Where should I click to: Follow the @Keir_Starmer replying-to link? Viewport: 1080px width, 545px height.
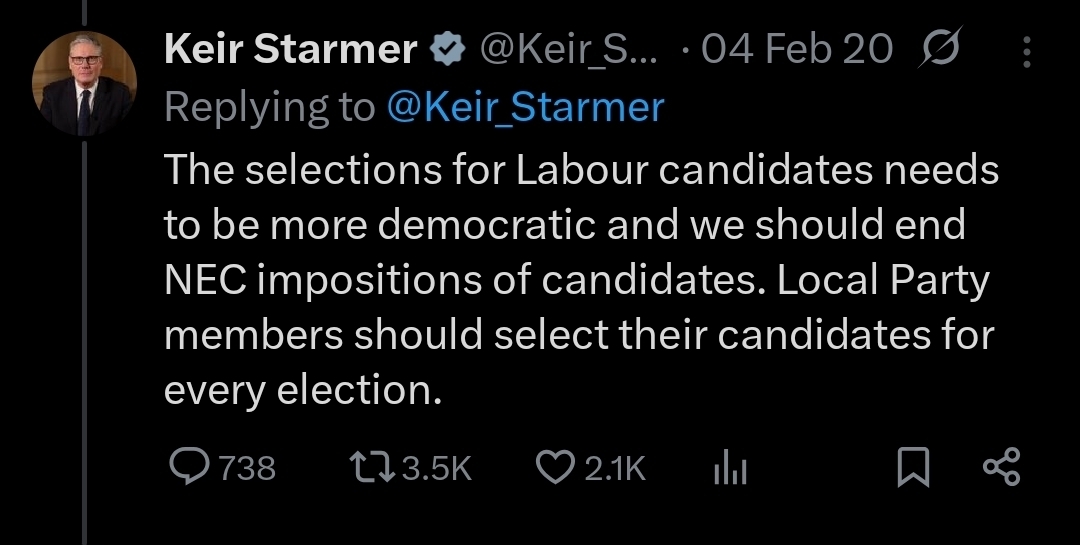525,107
